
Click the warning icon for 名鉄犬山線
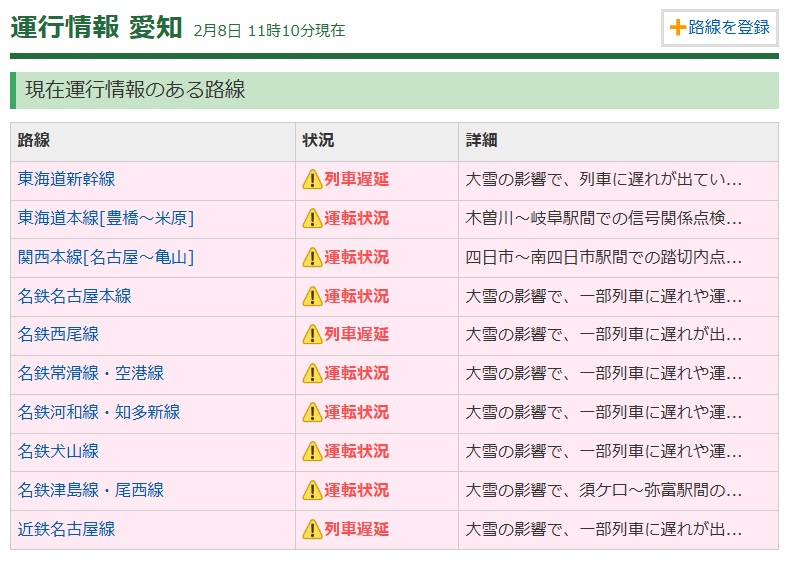click(312, 451)
